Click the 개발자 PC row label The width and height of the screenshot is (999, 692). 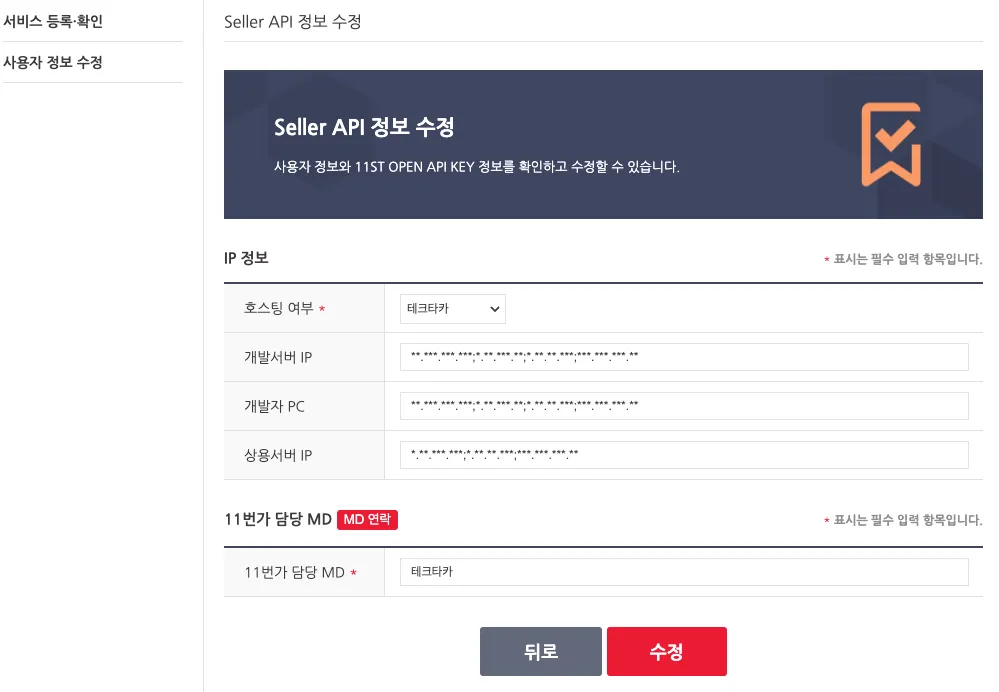[274, 406]
